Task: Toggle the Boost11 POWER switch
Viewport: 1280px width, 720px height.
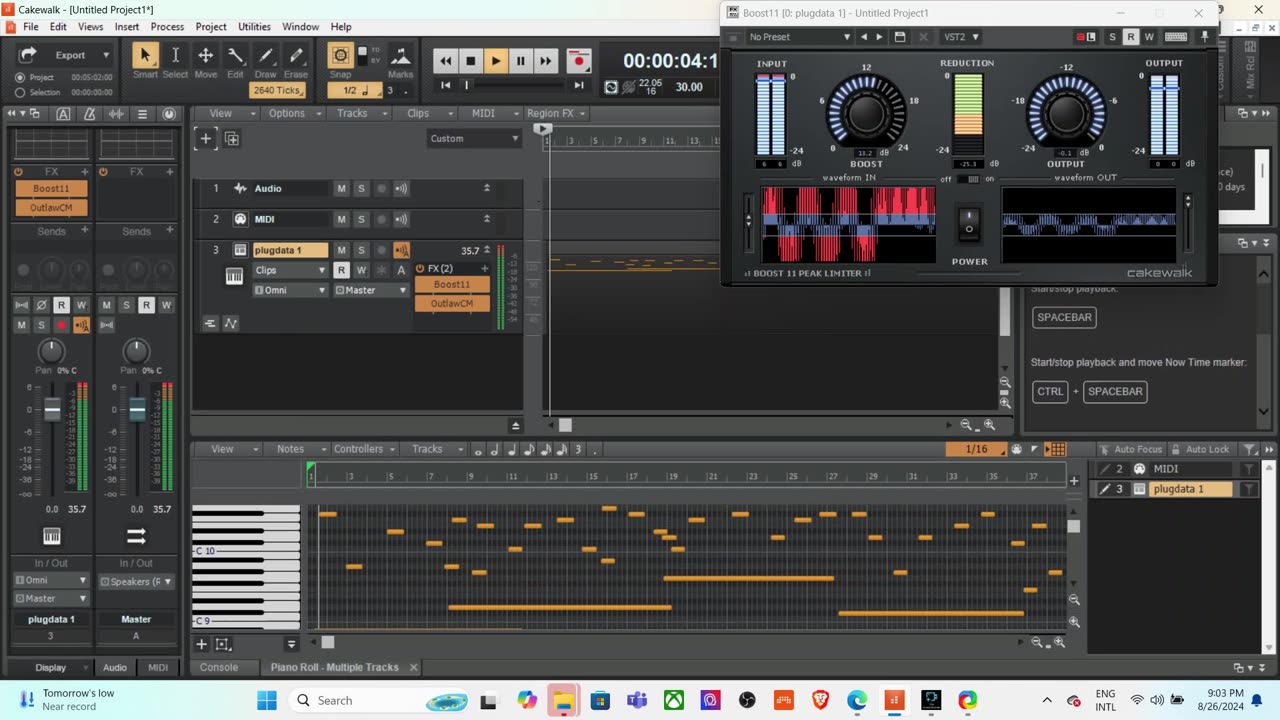Action: (x=968, y=225)
